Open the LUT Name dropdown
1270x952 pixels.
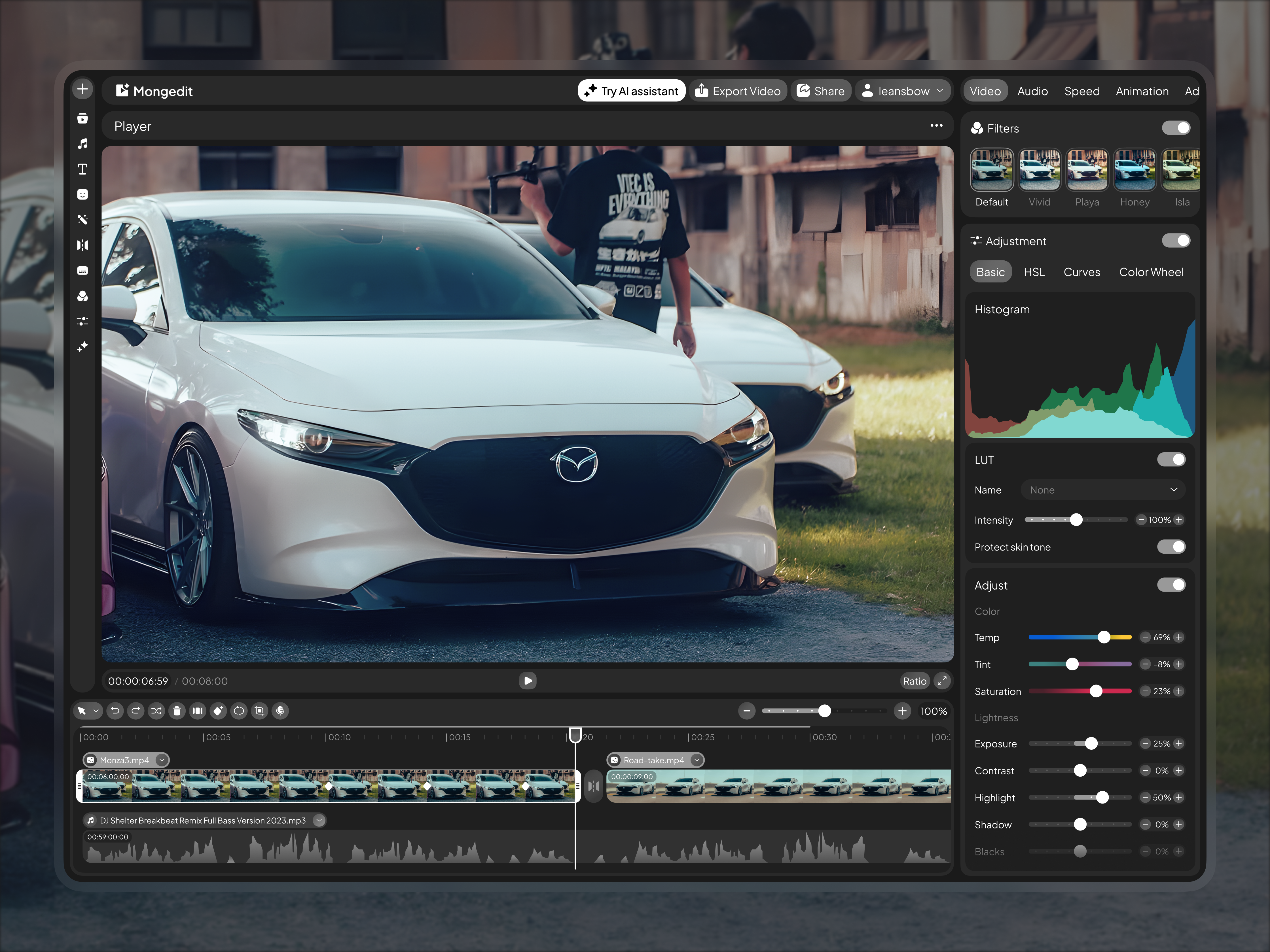tap(1103, 490)
